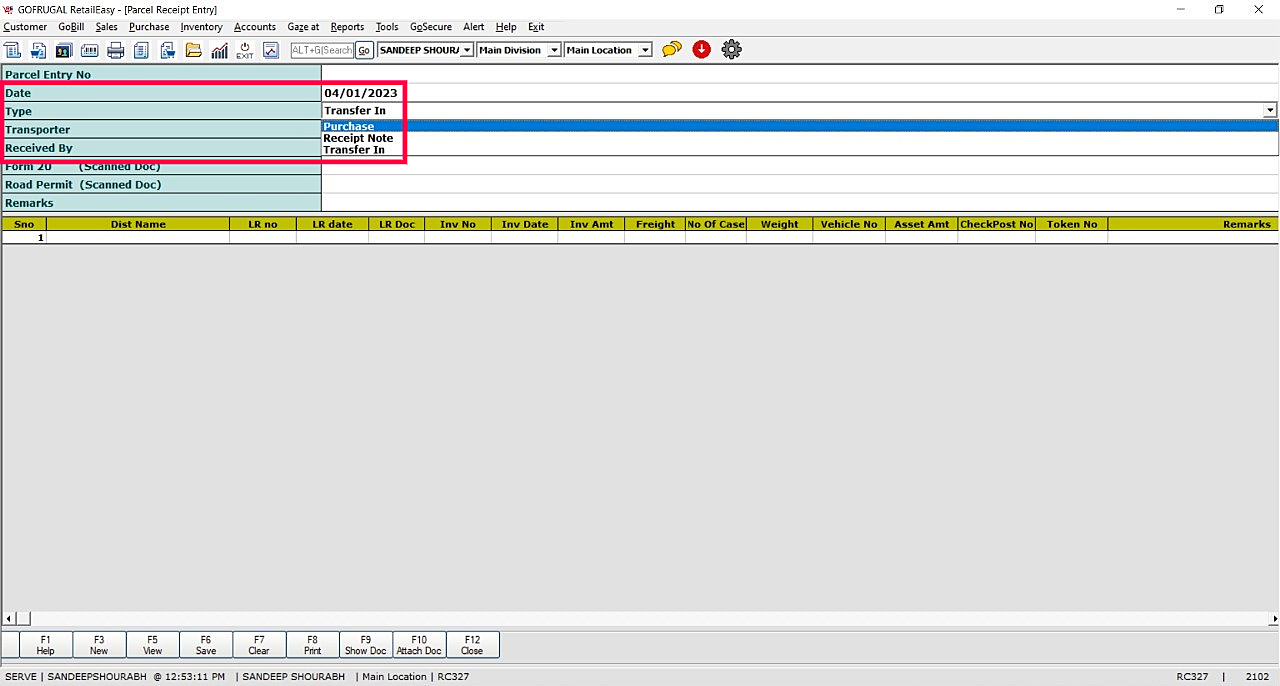Image resolution: width=1280 pixels, height=686 pixels.
Task: Expand the Type dropdown arrow
Action: pyautogui.click(x=1270, y=111)
